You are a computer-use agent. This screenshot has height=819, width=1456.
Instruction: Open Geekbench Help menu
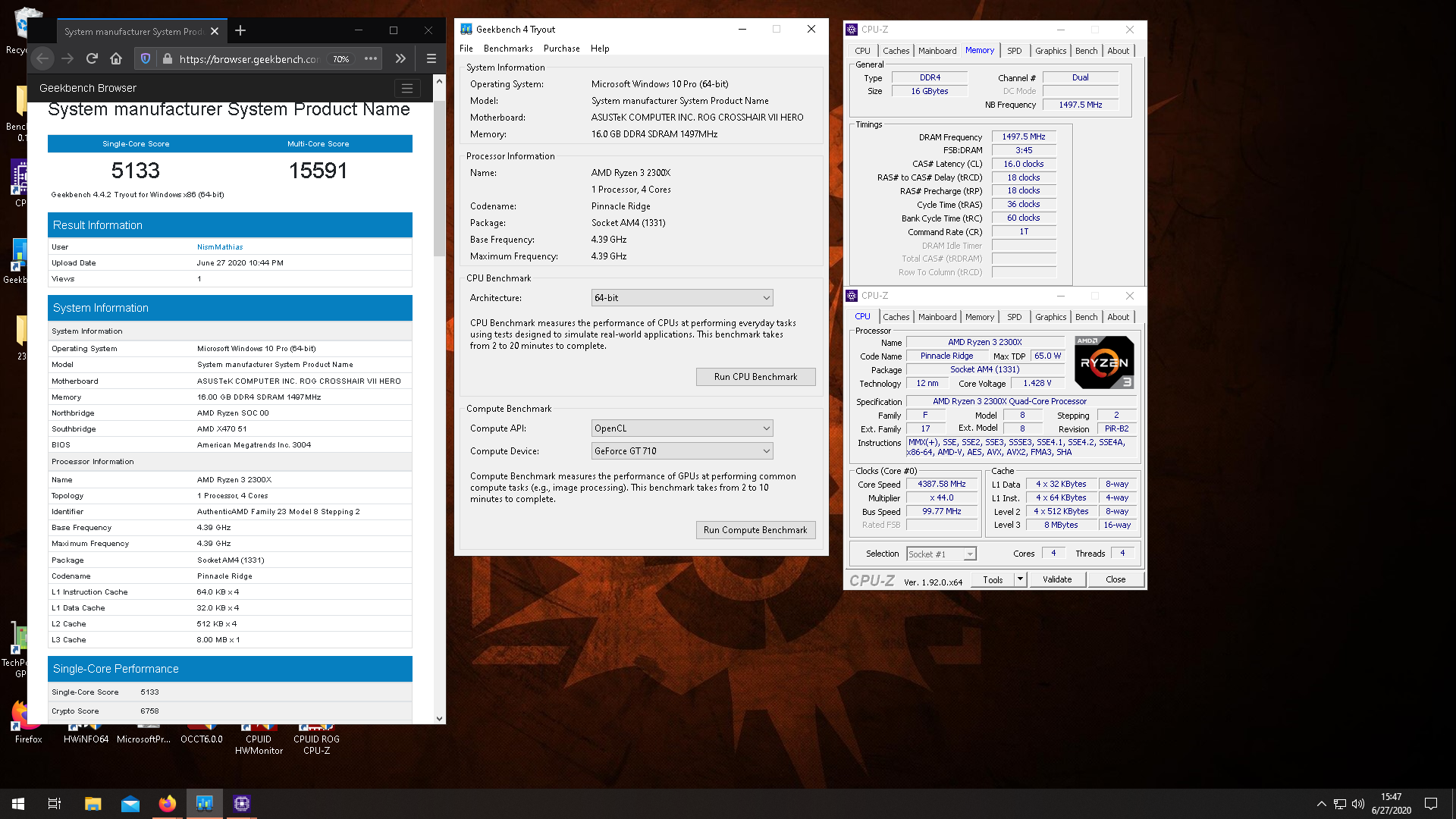point(600,49)
